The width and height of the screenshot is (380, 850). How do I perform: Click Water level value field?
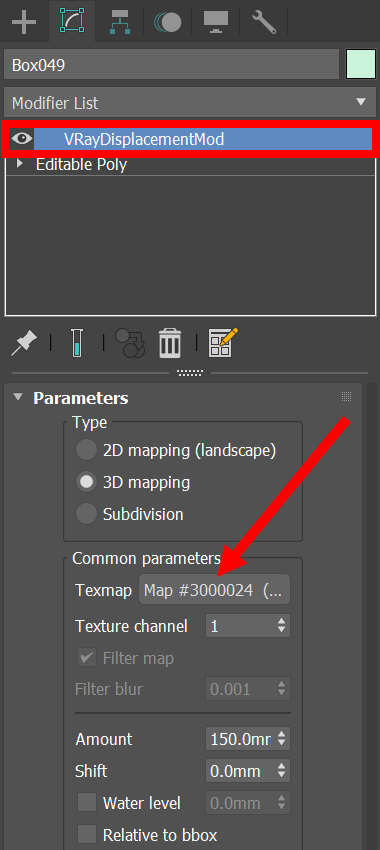pos(240,803)
